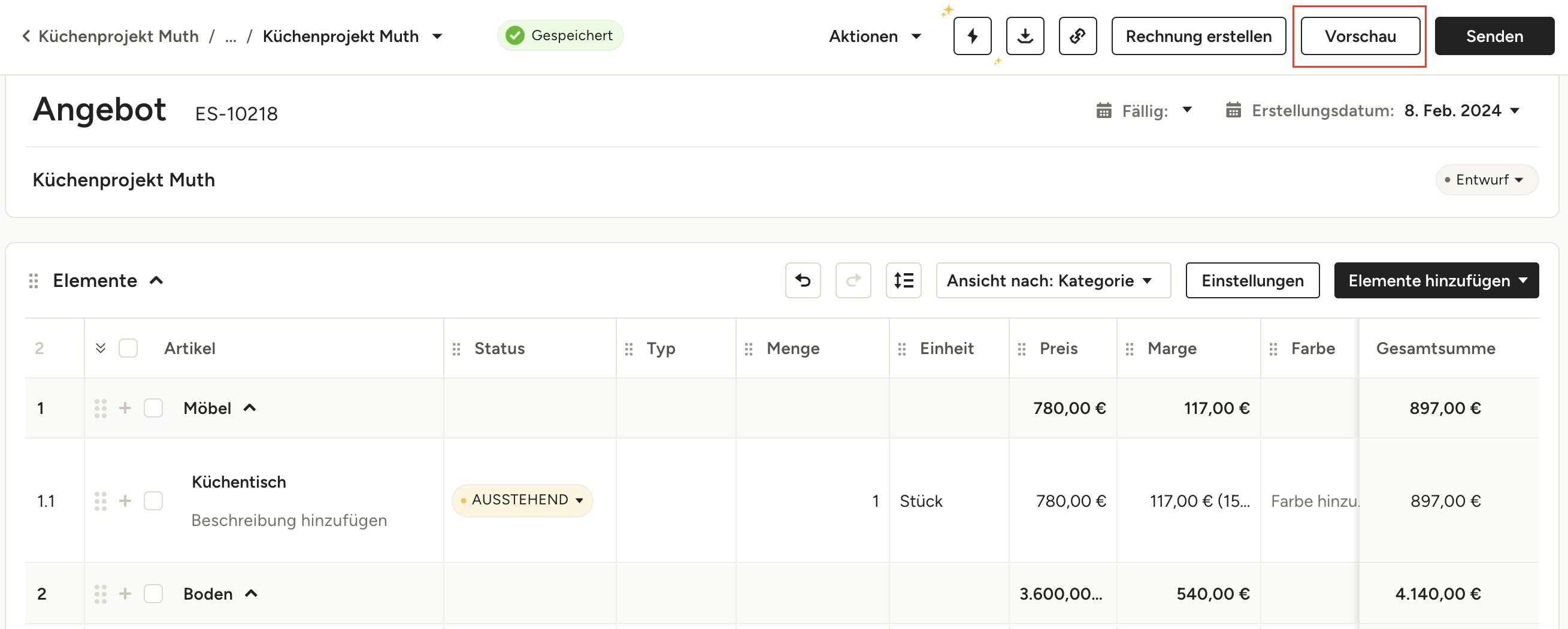The width and height of the screenshot is (1568, 629).
Task: Click the Artikel column header
Action: pyautogui.click(x=189, y=348)
